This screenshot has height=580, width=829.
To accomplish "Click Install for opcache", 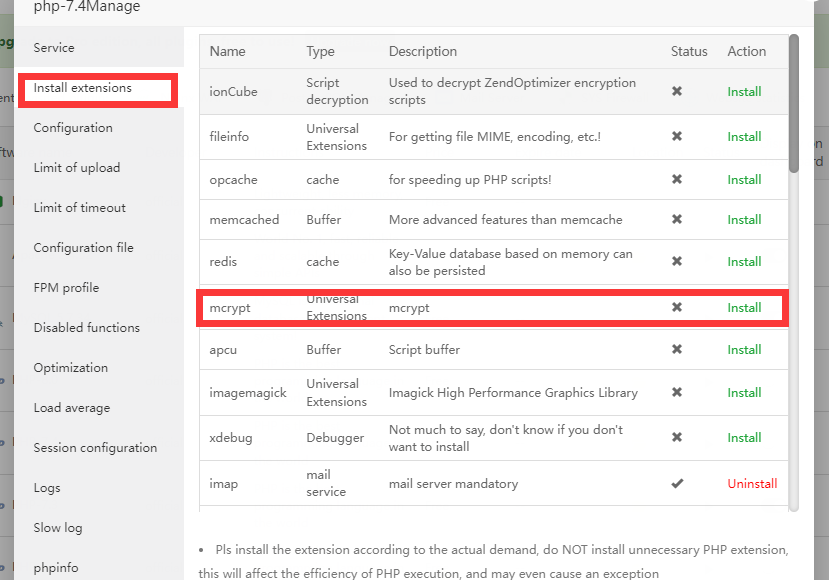I will point(744,180).
